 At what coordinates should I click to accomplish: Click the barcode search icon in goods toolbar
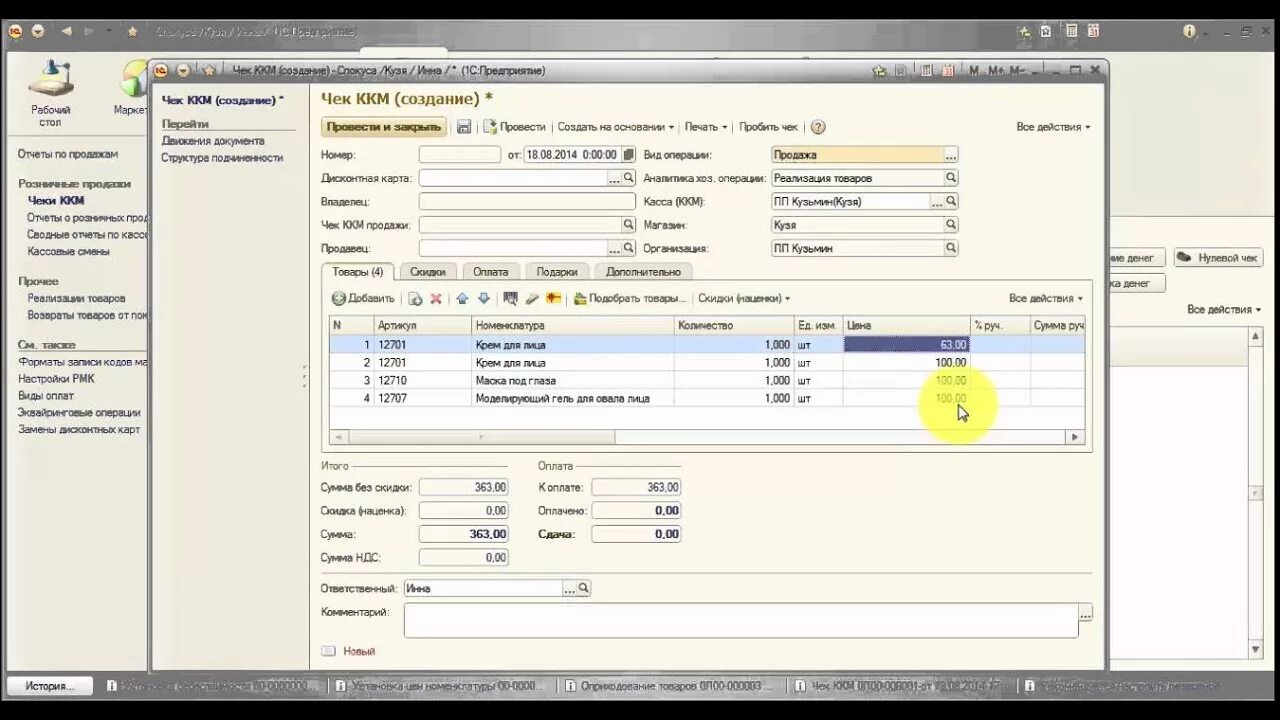coord(510,298)
